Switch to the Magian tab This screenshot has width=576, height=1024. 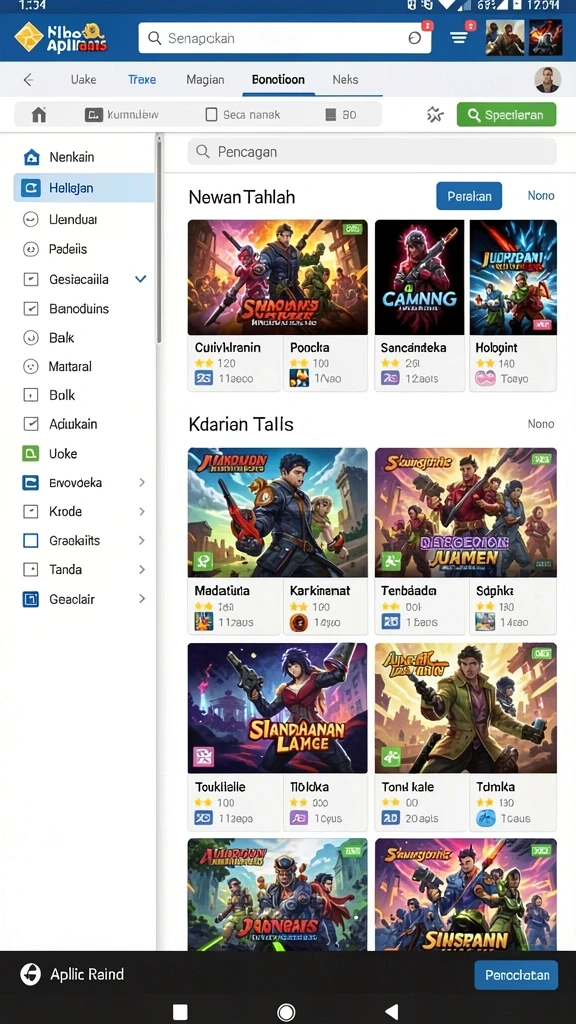[x=205, y=80]
